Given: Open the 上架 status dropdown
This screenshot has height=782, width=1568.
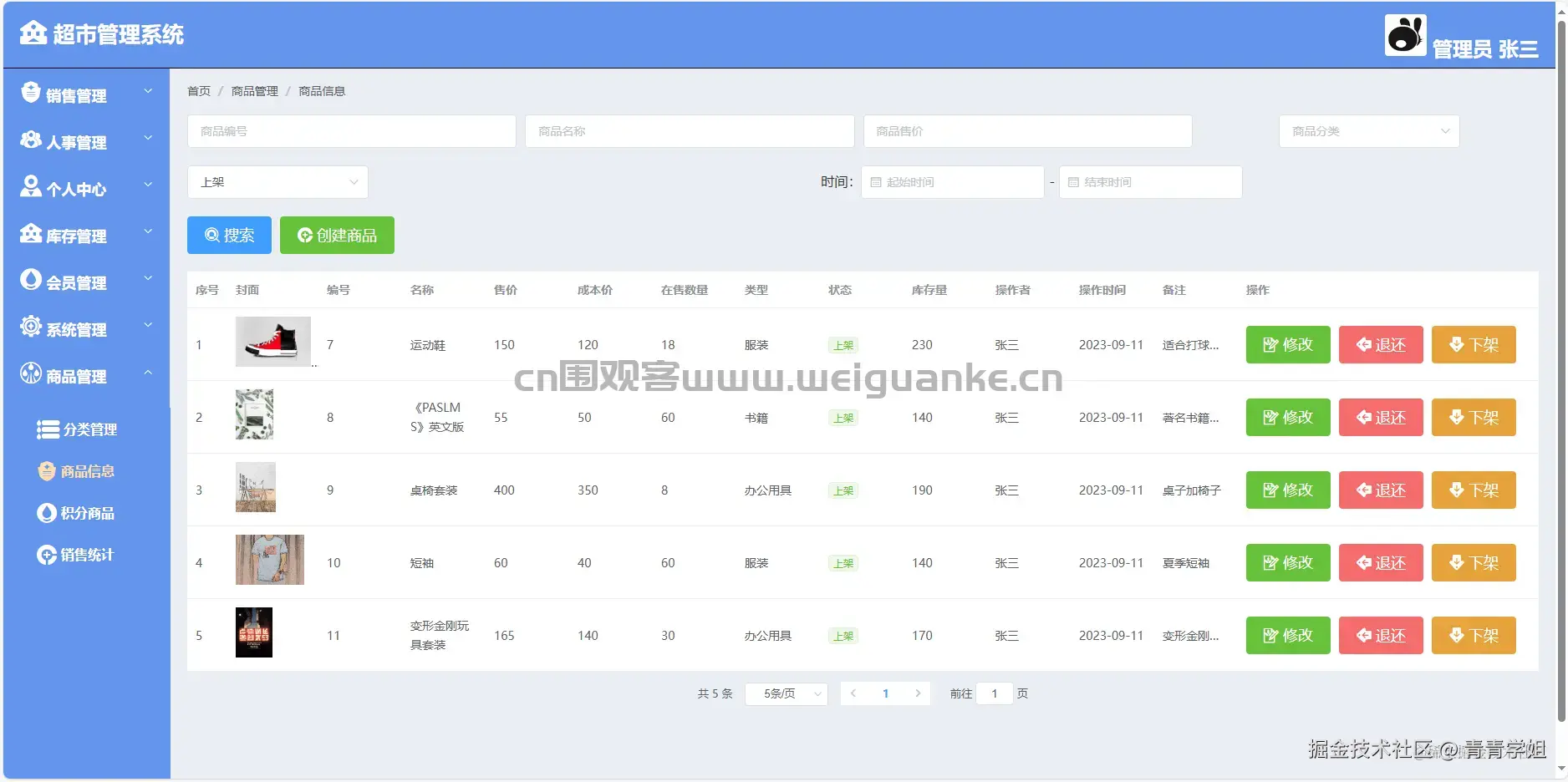Looking at the screenshot, I should tap(277, 182).
